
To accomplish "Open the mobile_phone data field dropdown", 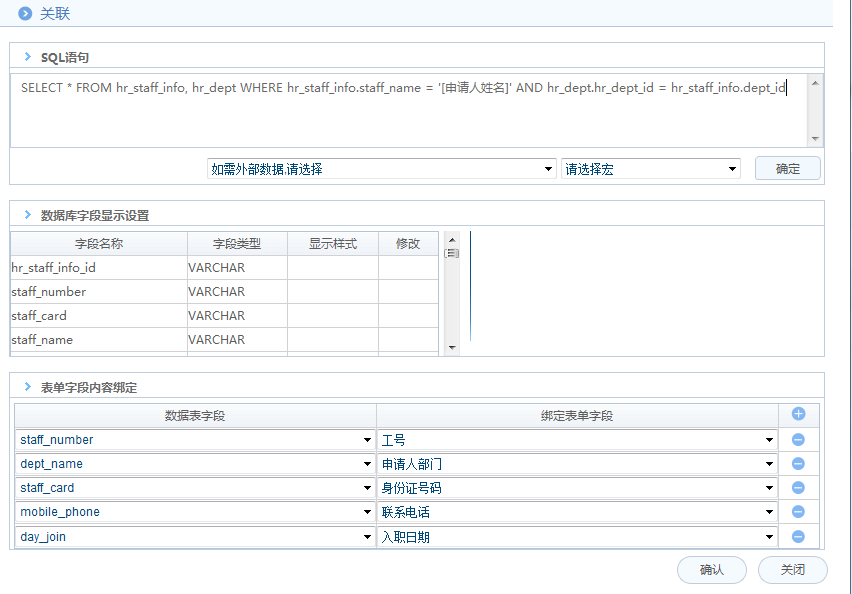I will [x=366, y=512].
